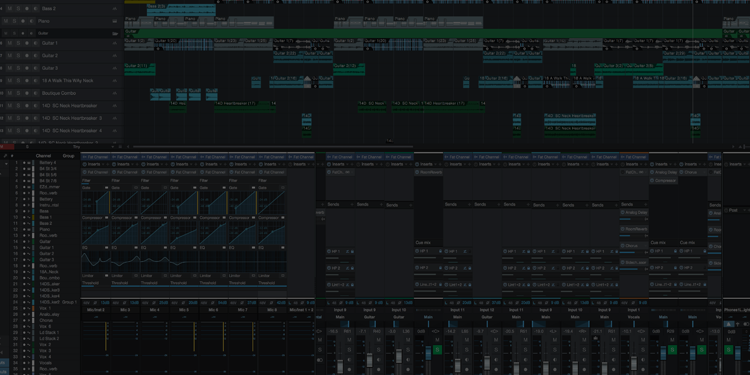The height and width of the screenshot is (375, 750).
Task: Click the Piano track keyboard icon
Action: (115, 21)
